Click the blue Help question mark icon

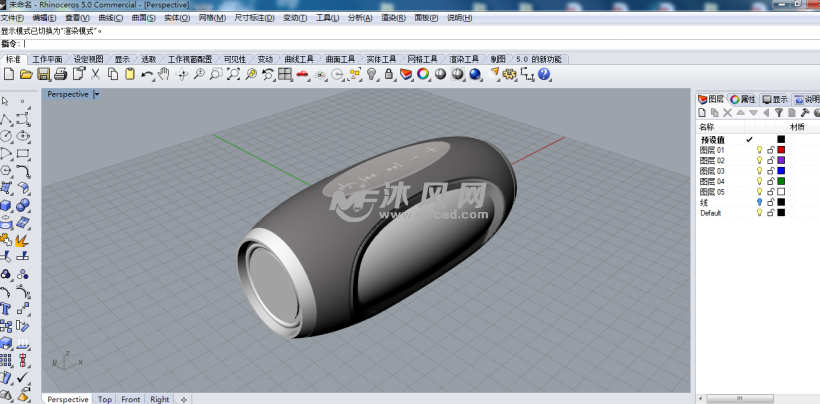tap(544, 74)
